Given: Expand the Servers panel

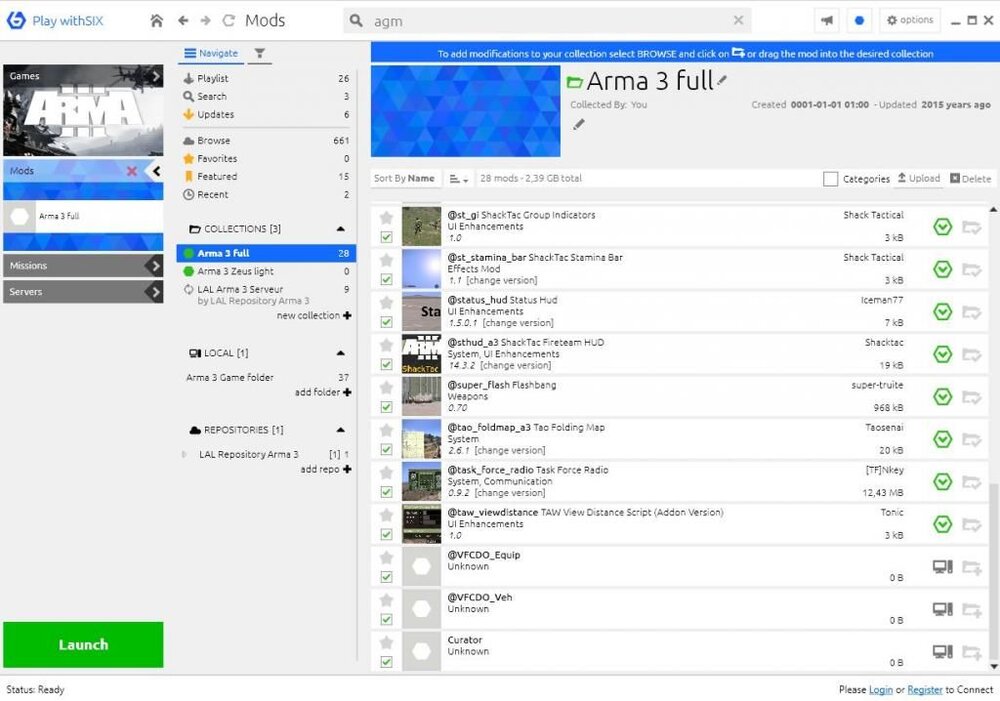Looking at the screenshot, I should (83, 291).
